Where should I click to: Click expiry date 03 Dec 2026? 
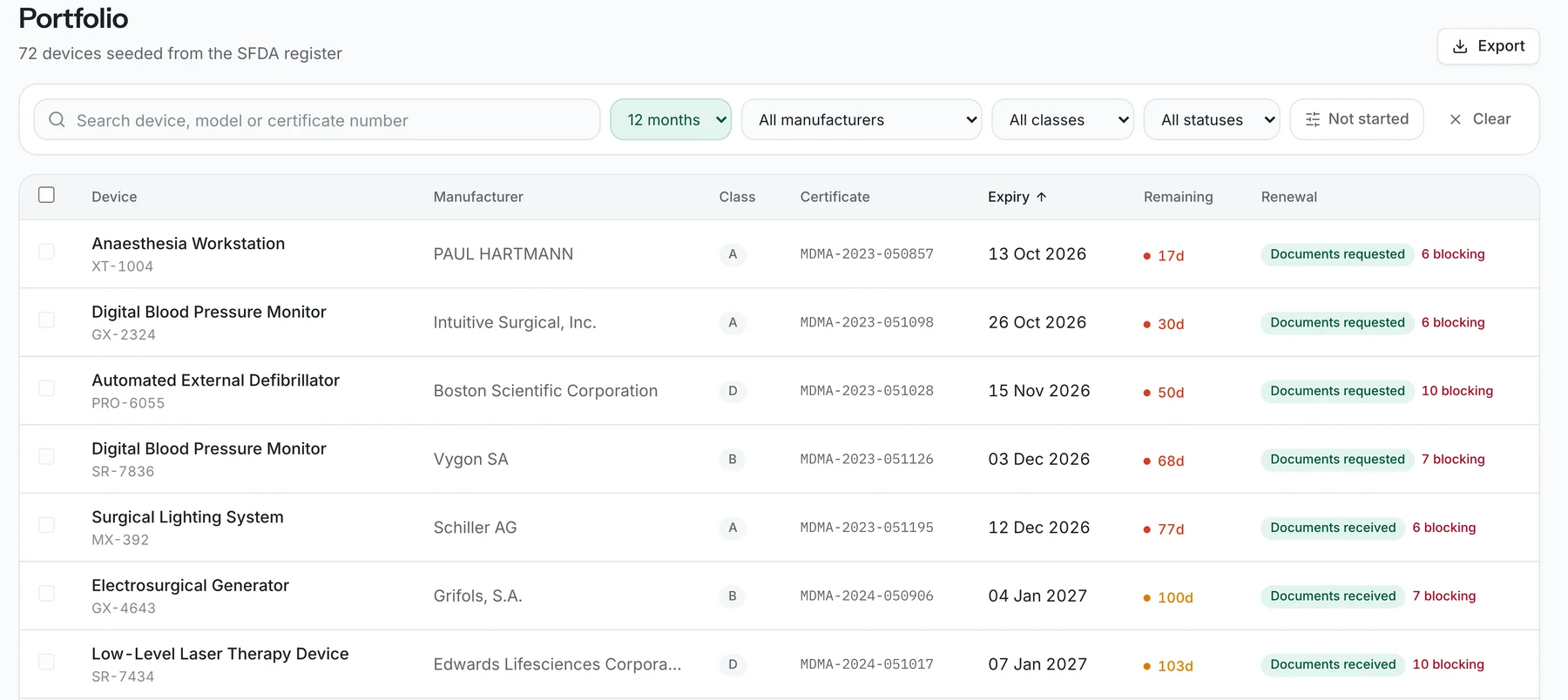point(1039,459)
